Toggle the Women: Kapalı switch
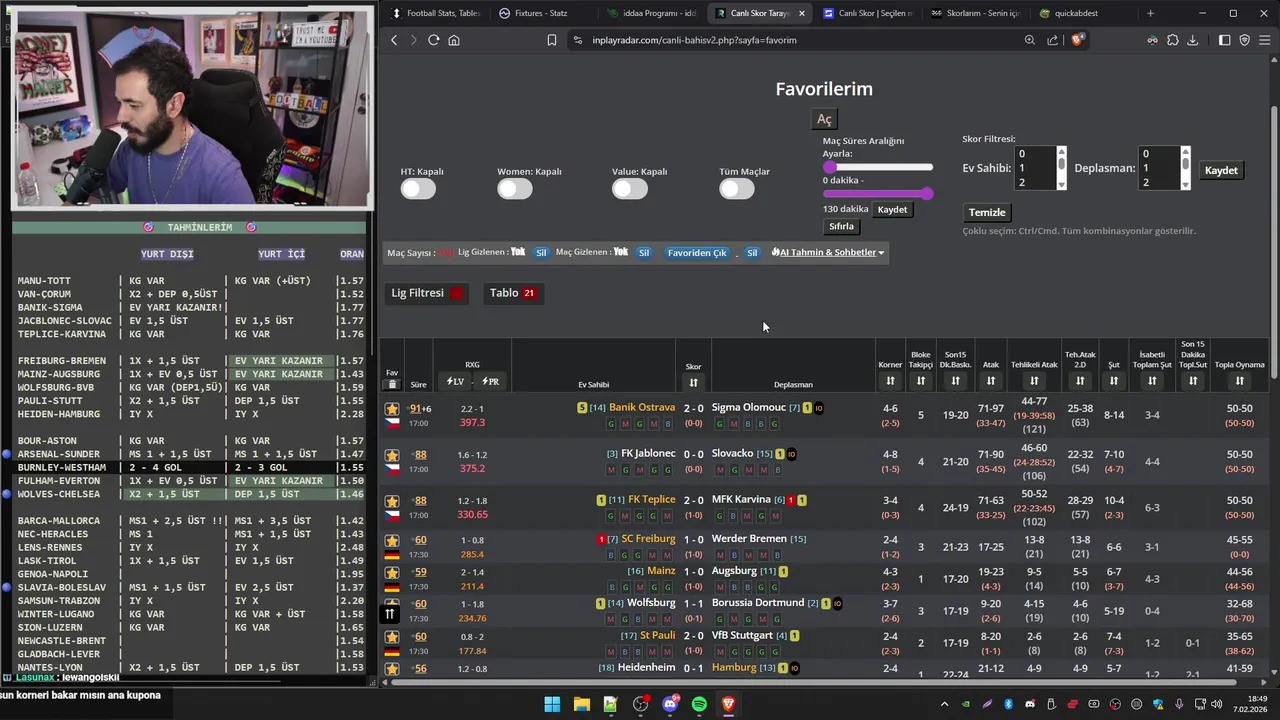The image size is (1280, 720). coord(515,189)
